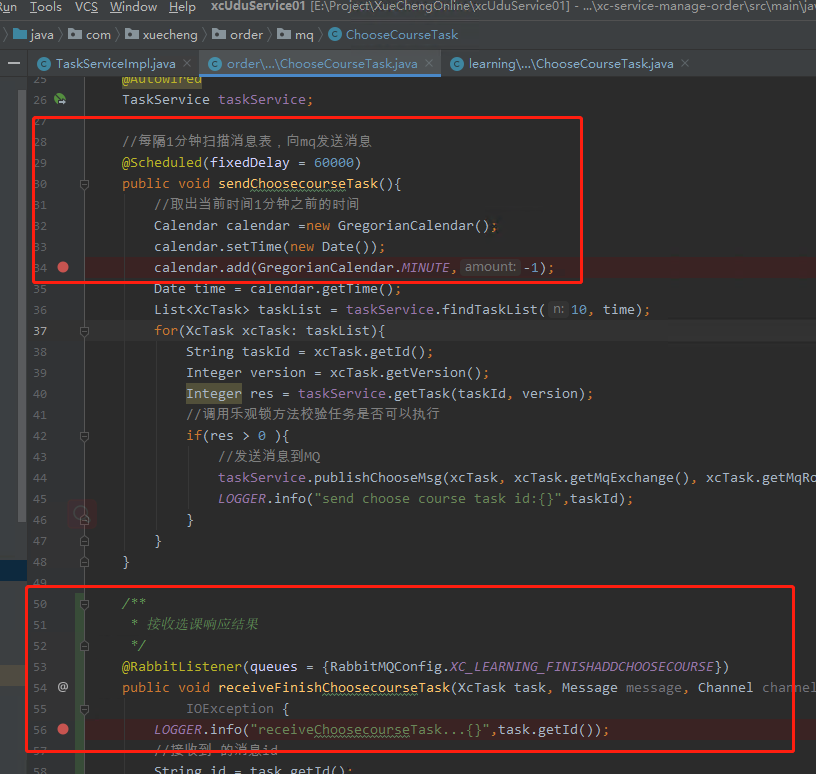Click the collapse panel minus icon
The width and height of the screenshot is (816, 774).
(x=14, y=64)
